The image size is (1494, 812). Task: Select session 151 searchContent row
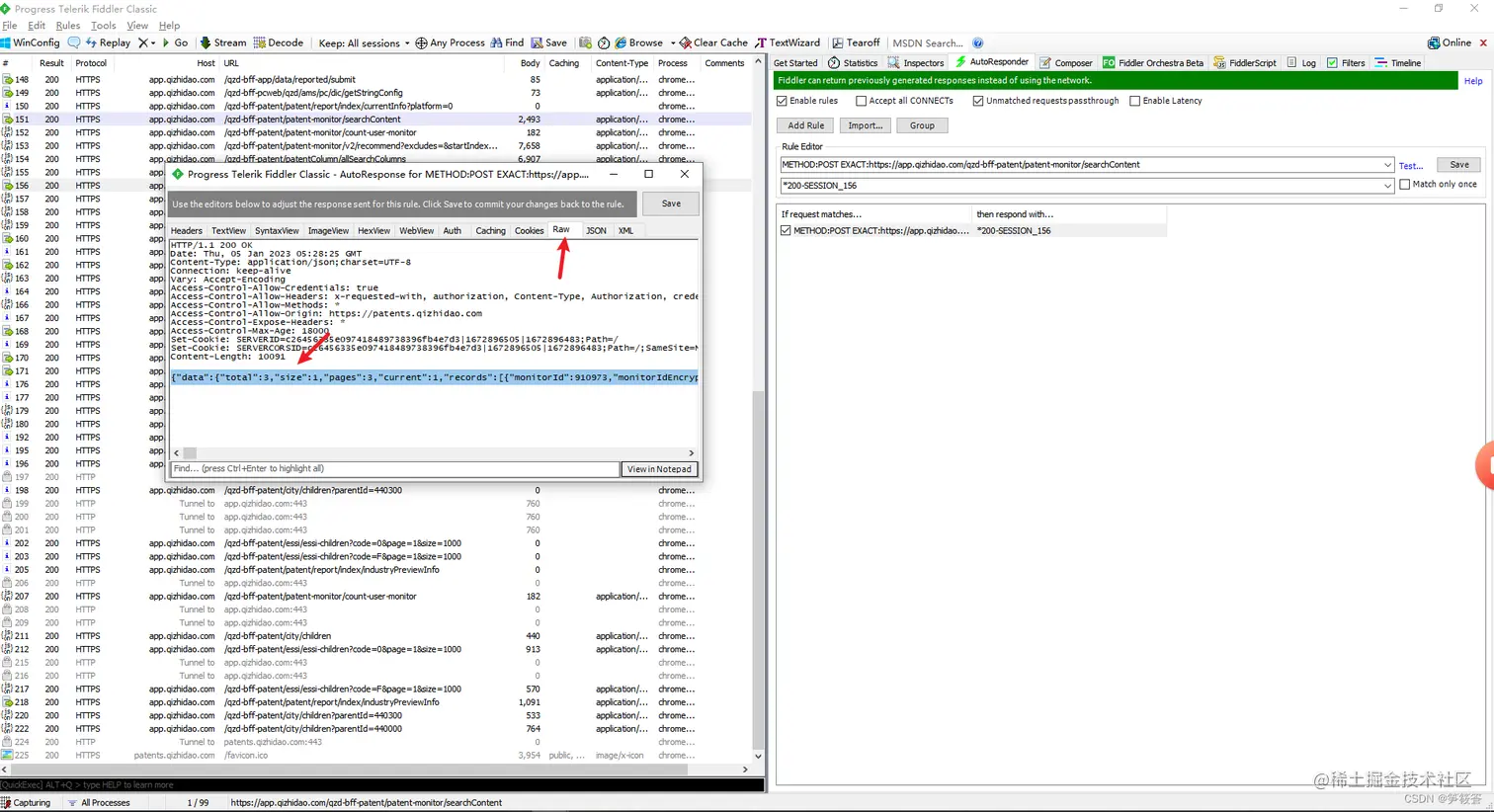click(x=375, y=119)
